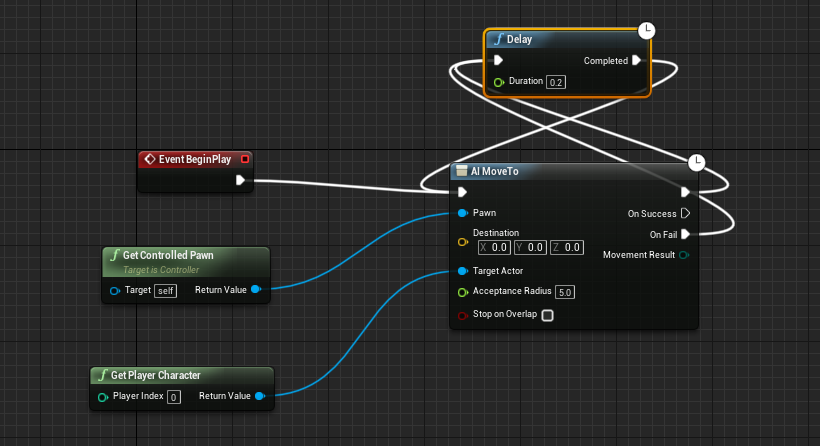Edit the Destination Y value field

(x=530, y=247)
